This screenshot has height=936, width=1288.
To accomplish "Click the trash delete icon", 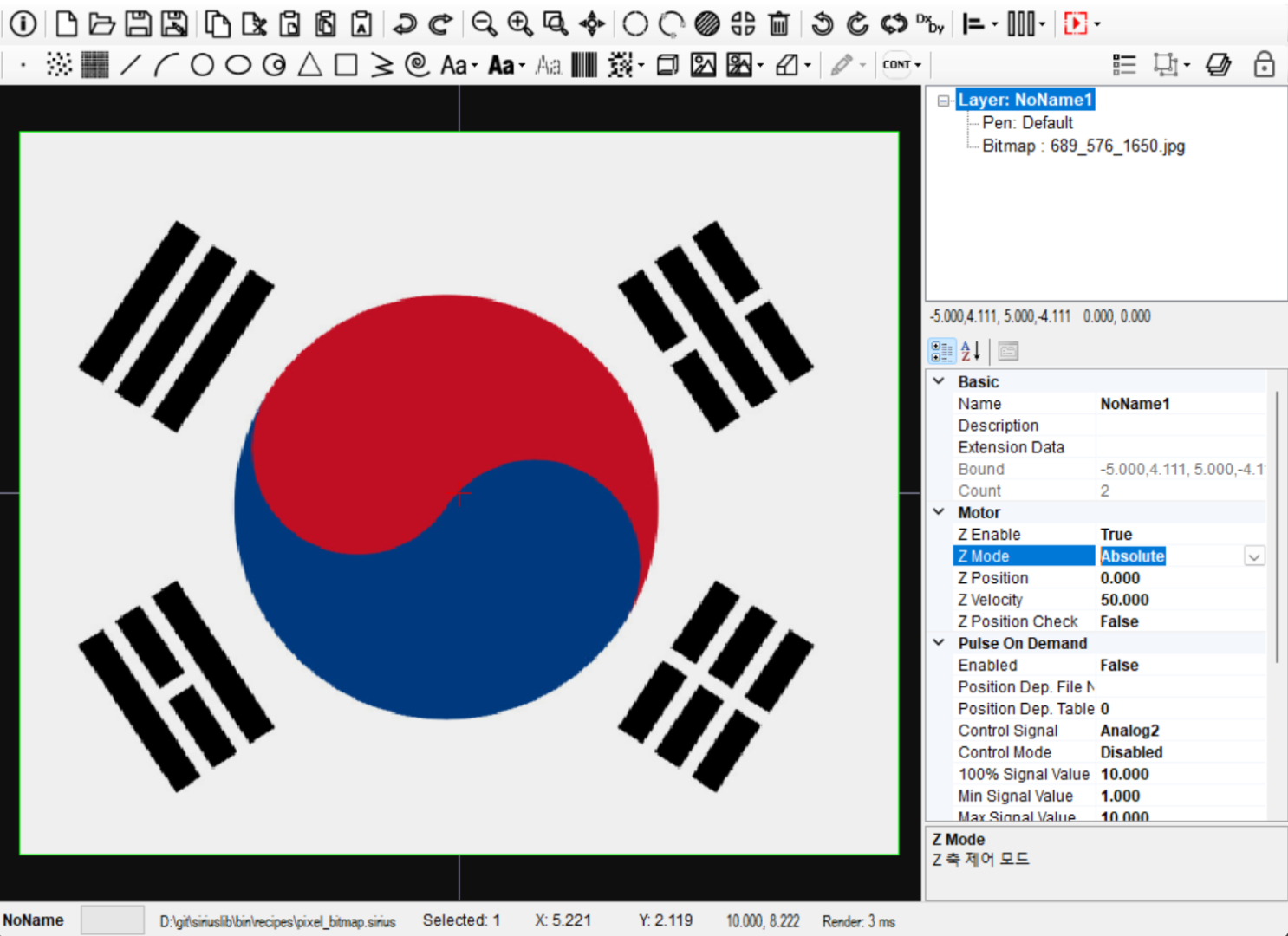I will 779,24.
